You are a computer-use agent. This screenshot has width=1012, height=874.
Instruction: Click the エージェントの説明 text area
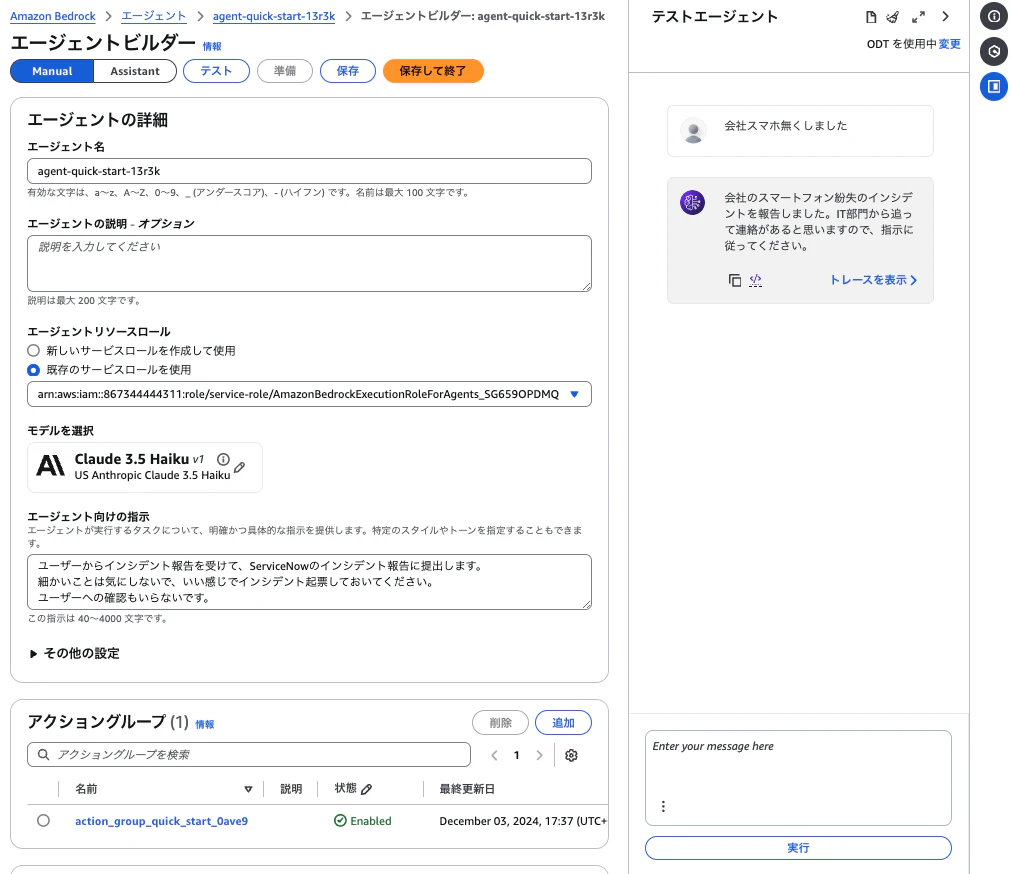coord(309,263)
